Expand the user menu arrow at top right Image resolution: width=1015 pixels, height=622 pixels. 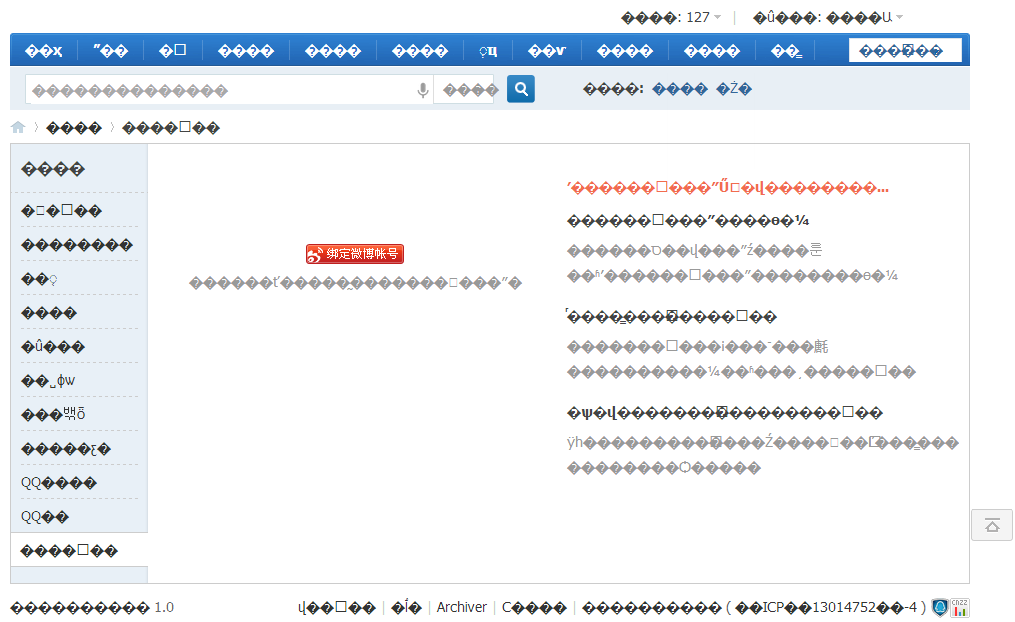pyautogui.click(x=899, y=17)
